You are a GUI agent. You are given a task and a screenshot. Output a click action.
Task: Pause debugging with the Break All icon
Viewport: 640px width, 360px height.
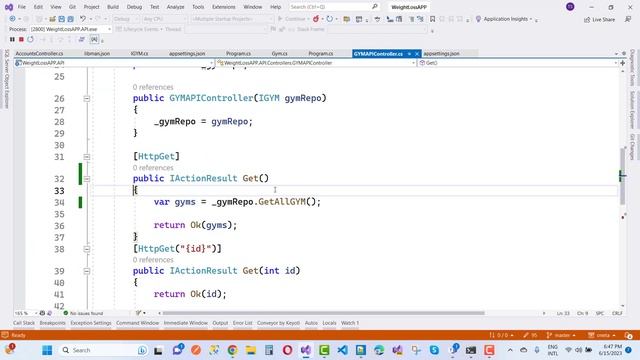[12, 40]
